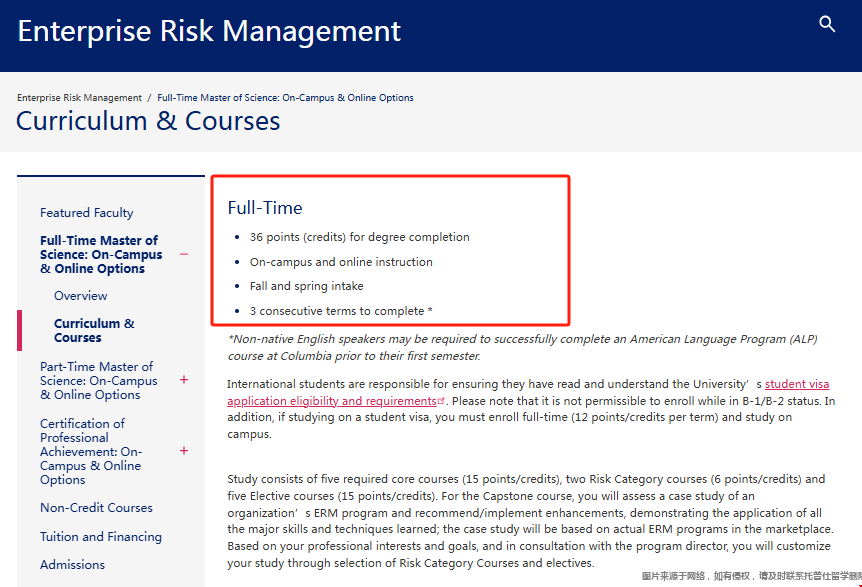This screenshot has width=862, height=587.
Task: Click the Full-Time section heading
Action: coord(265,208)
